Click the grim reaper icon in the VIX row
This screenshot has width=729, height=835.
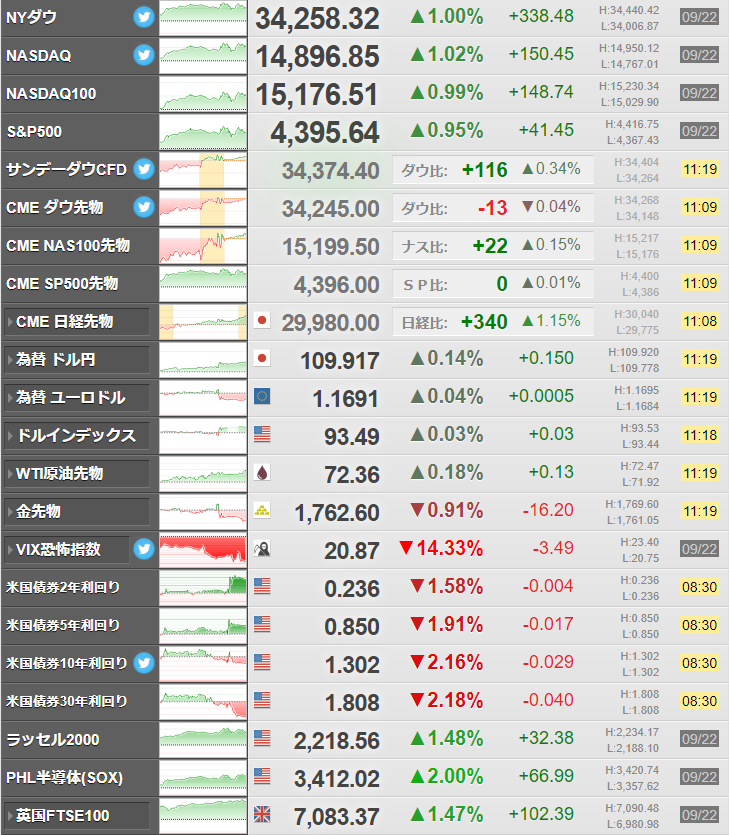click(261, 549)
